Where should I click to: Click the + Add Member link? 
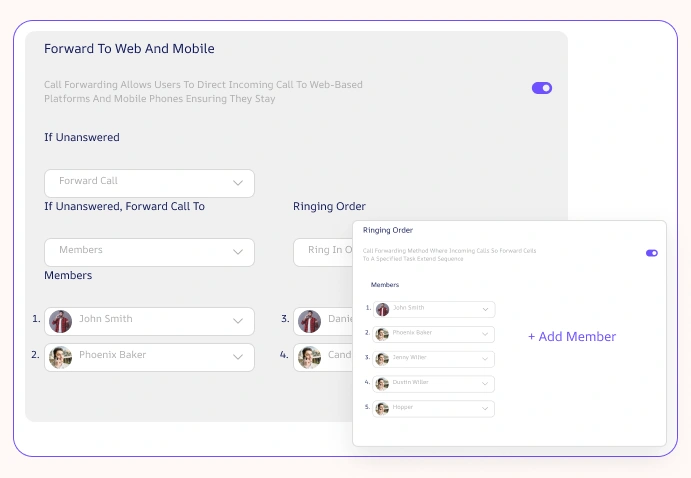(572, 337)
